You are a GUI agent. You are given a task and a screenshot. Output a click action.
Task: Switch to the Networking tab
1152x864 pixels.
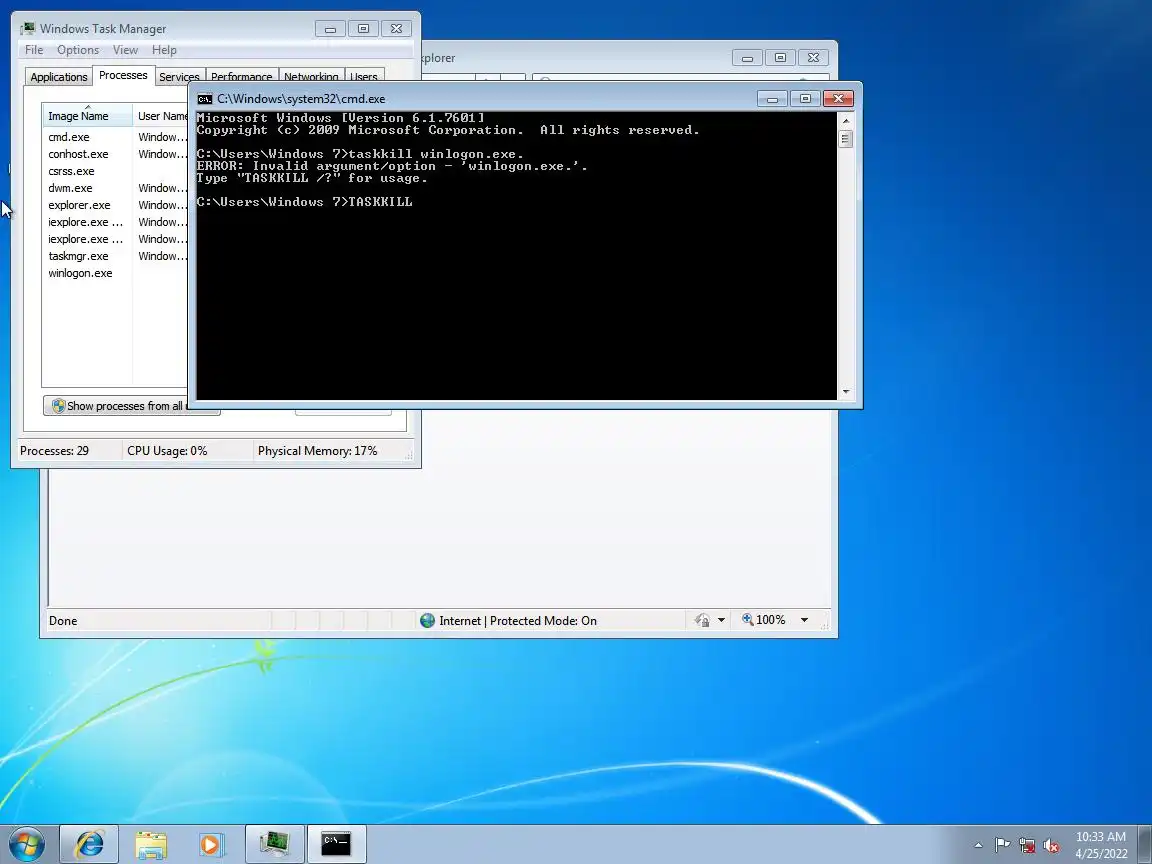click(x=312, y=77)
